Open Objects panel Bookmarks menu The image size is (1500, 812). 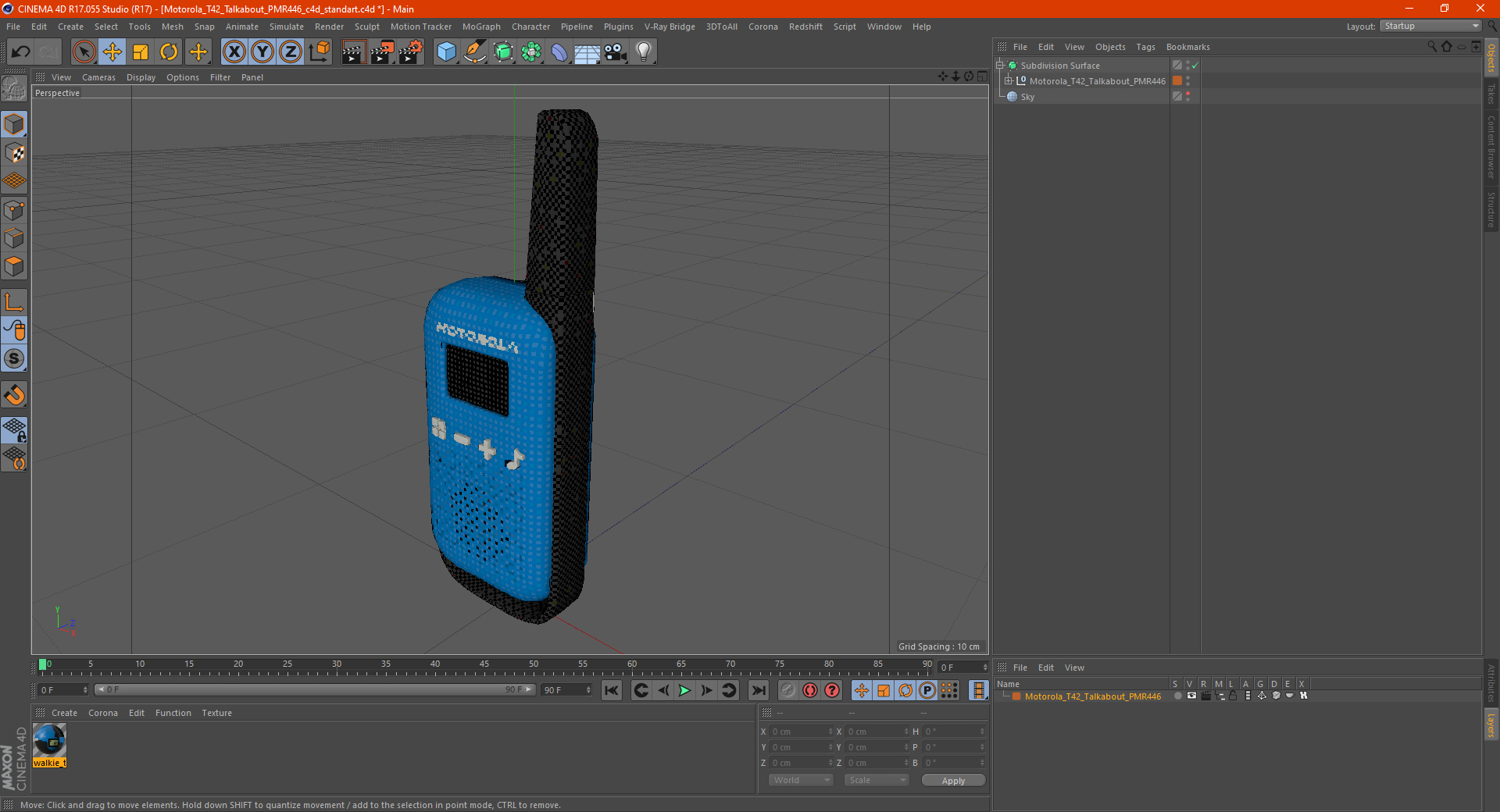[x=1187, y=47]
